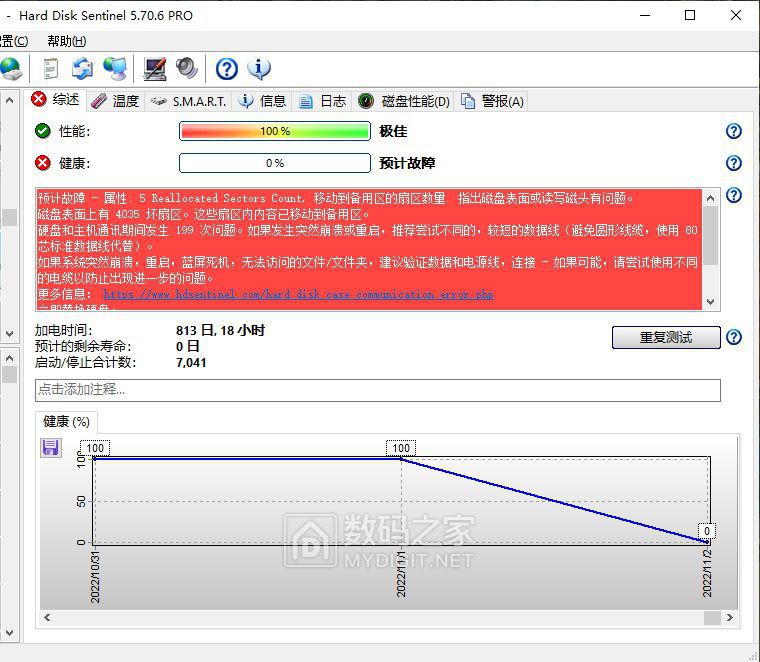This screenshot has width=760, height=662.
Task: Click the 重复测试 button
Action: 666,337
